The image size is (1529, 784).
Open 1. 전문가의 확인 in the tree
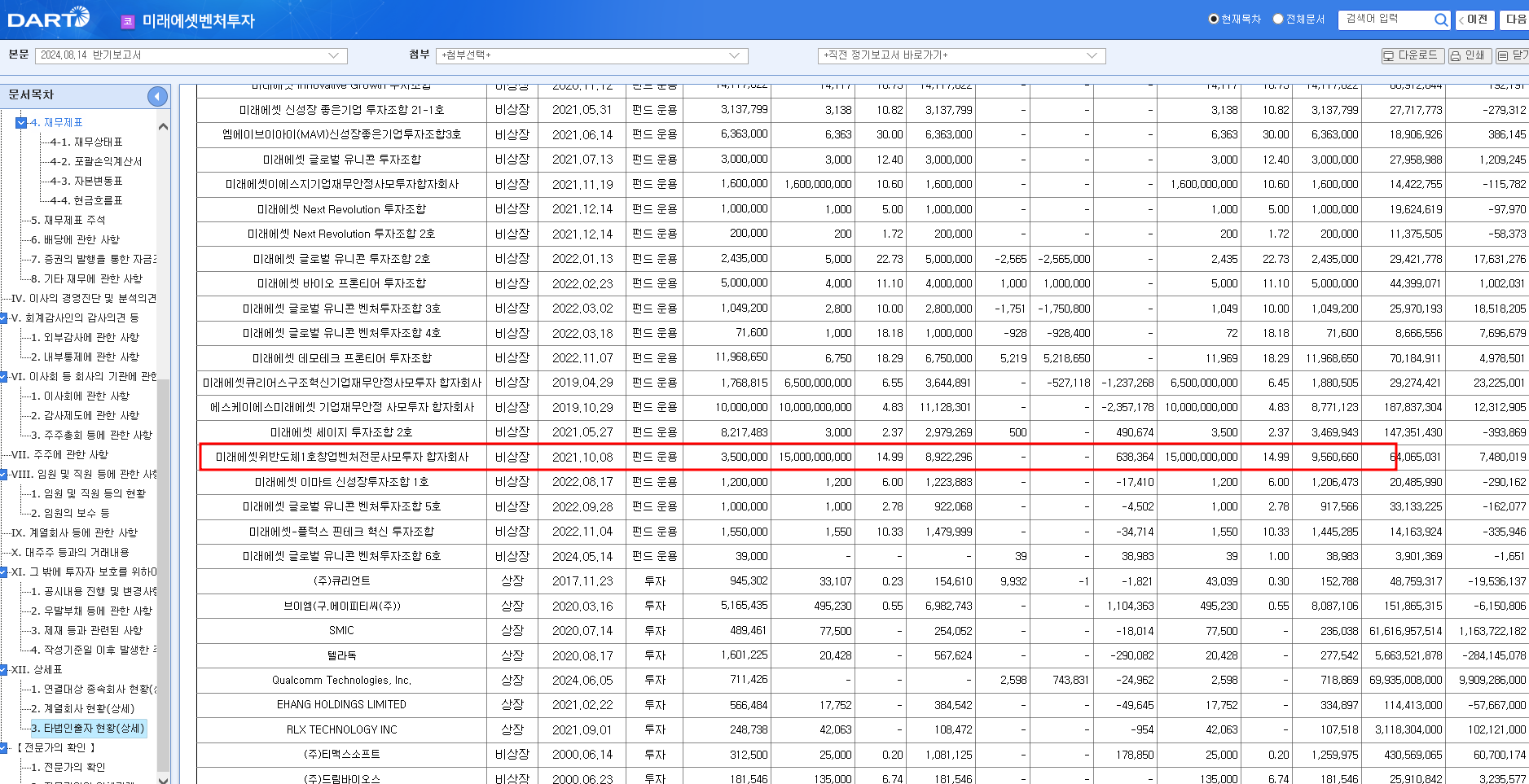[x=68, y=768]
